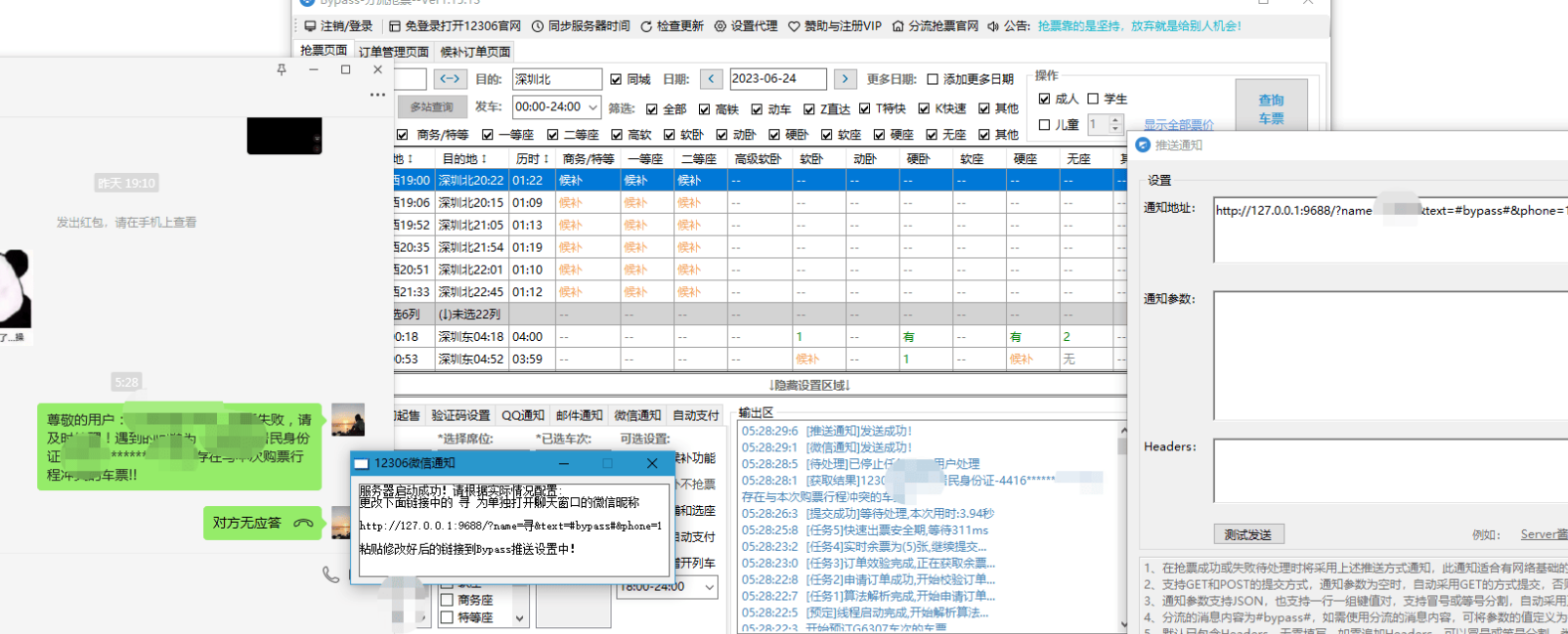This screenshot has width=1568, height=634.
Task: Click 检查更新 refresh icon
Action: click(646, 26)
